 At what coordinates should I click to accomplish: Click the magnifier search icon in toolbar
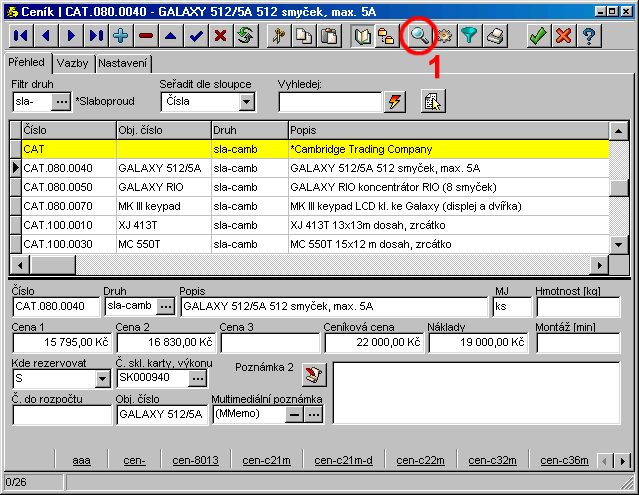point(419,36)
